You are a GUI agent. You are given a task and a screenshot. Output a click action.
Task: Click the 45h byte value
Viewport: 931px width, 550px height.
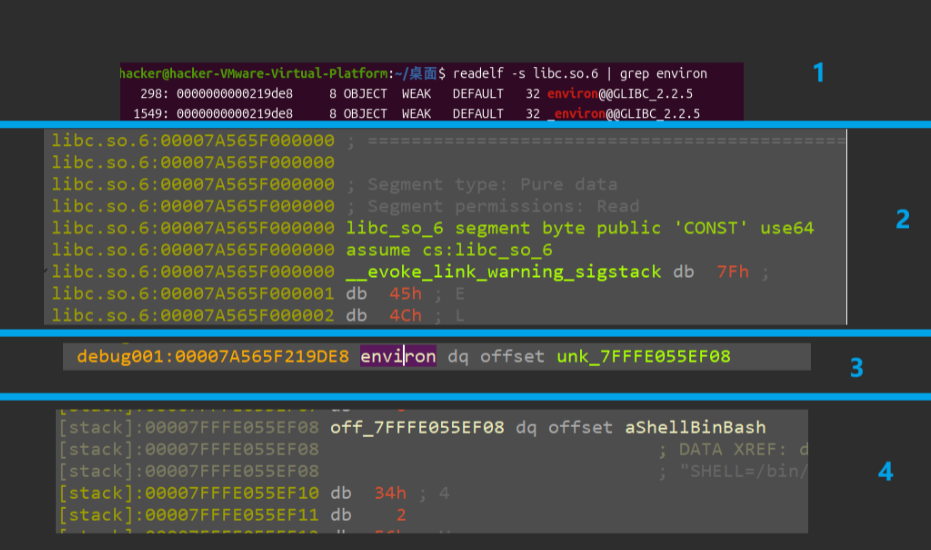[406, 293]
